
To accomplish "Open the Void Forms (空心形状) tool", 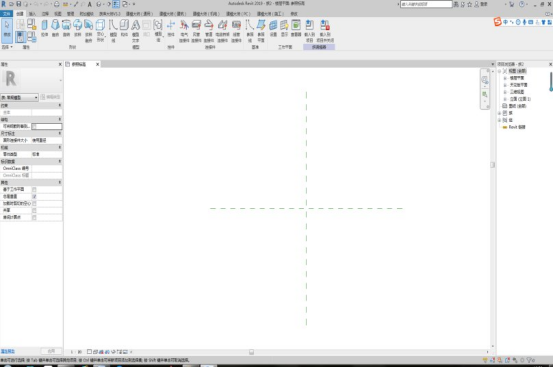I will (x=101, y=30).
